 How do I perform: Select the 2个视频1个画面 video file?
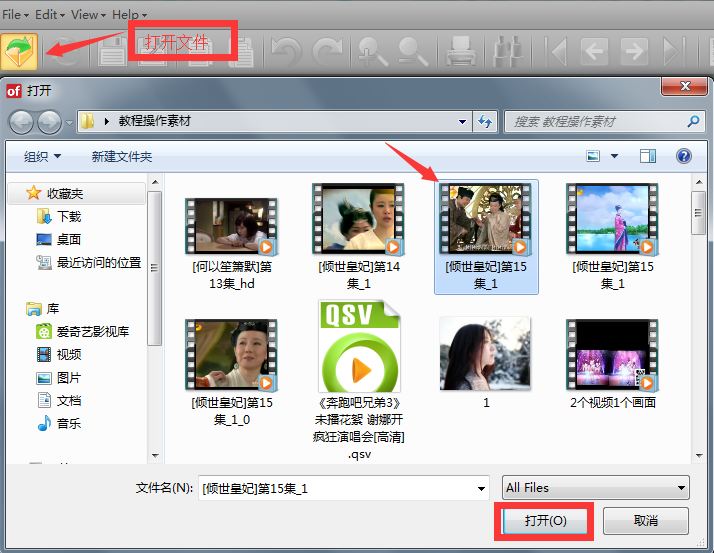[x=612, y=363]
